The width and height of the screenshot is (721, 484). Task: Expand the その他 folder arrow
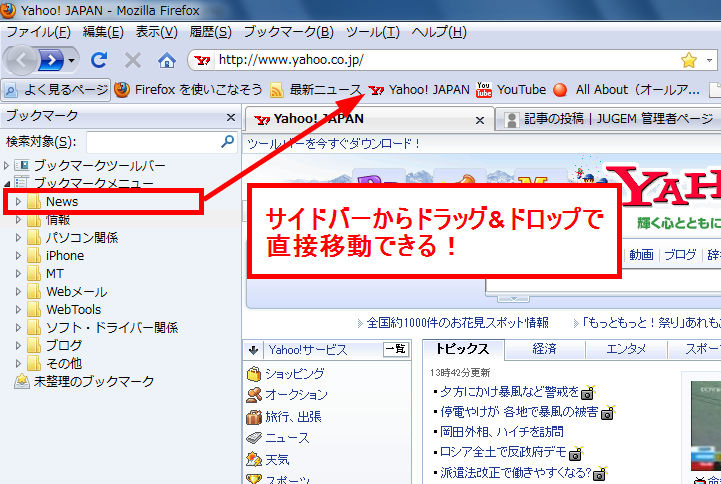[x=18, y=363]
